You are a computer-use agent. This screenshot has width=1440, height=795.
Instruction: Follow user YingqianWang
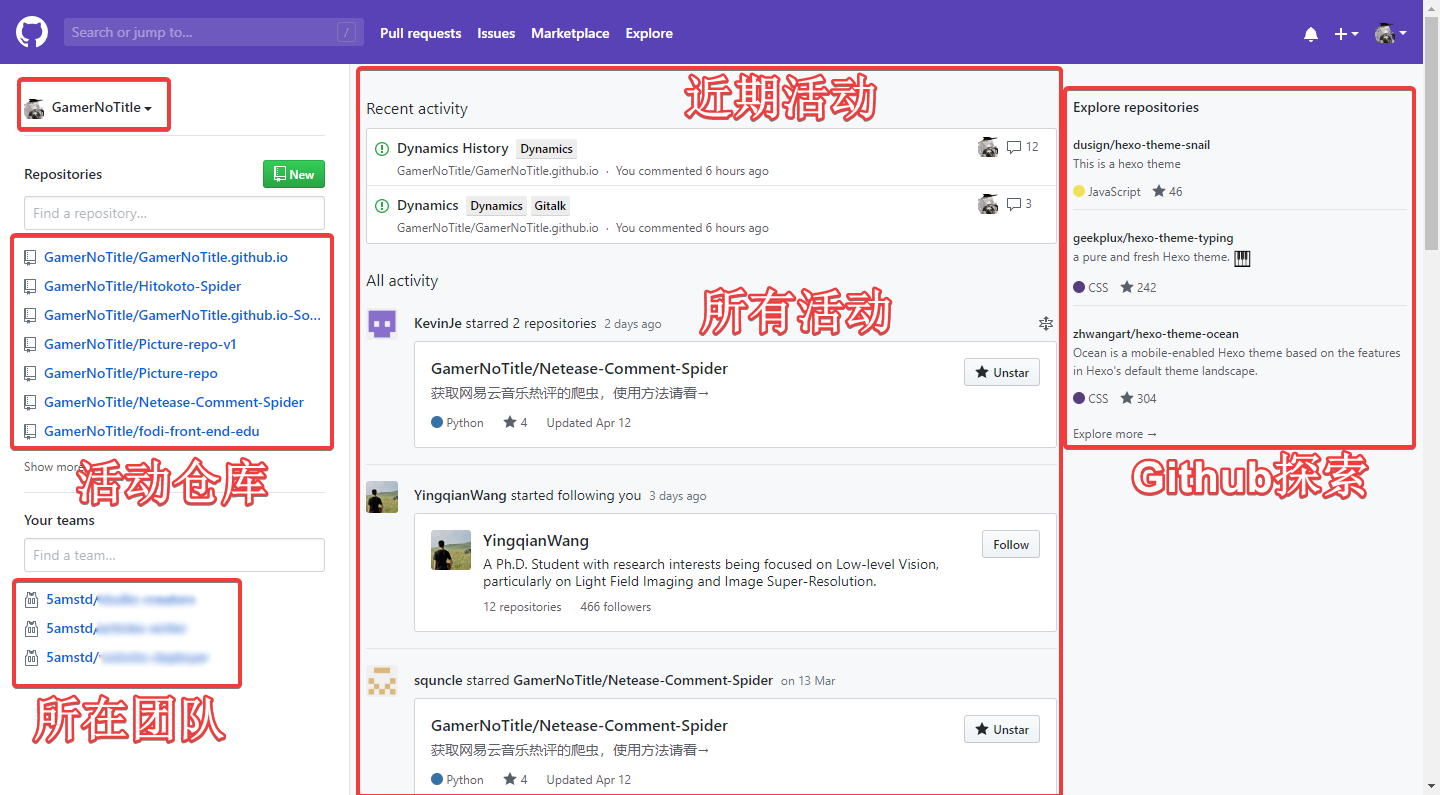(x=1010, y=544)
